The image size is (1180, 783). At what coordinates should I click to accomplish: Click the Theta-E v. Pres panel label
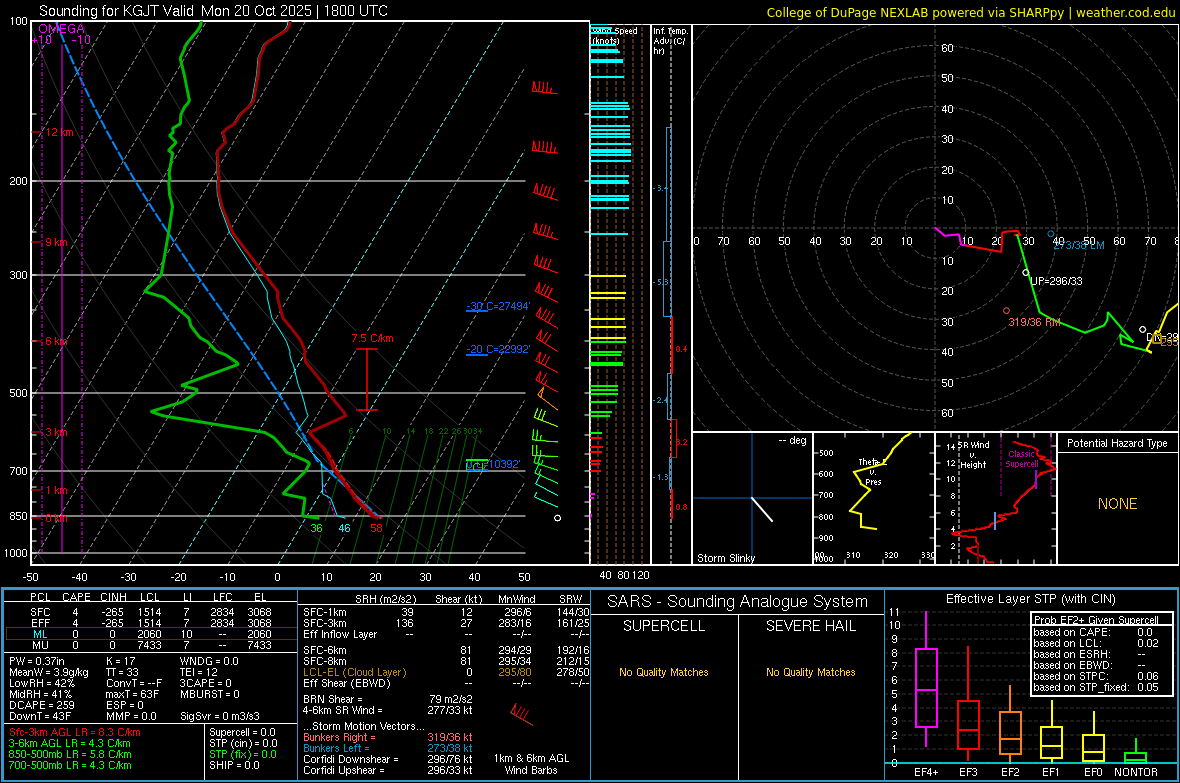pyautogui.click(x=872, y=472)
